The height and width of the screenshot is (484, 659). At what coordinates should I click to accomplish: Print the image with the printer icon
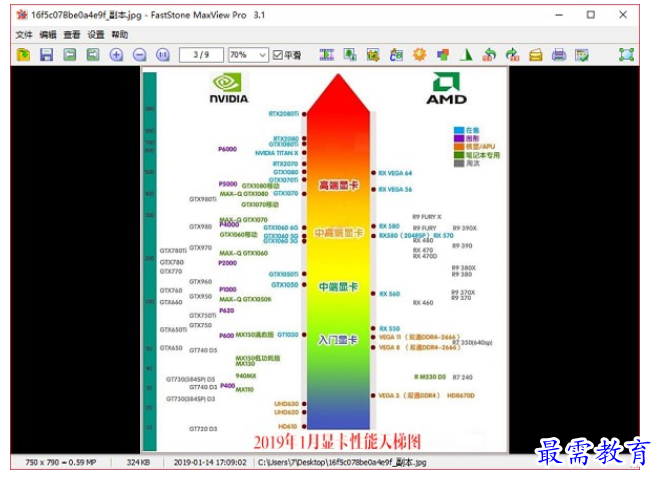(x=559, y=55)
